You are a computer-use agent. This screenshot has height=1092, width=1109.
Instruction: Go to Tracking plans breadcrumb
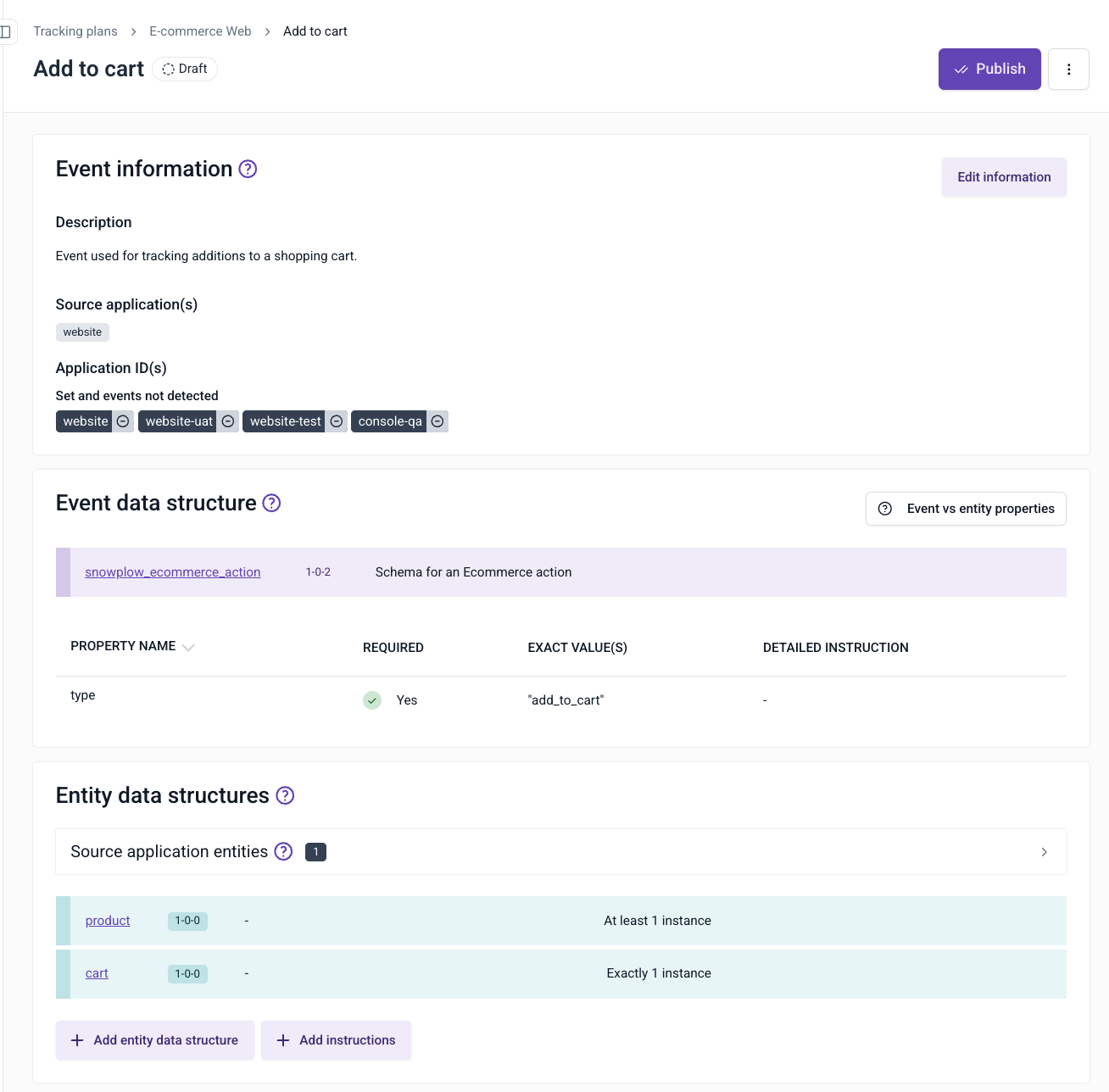click(x=75, y=31)
